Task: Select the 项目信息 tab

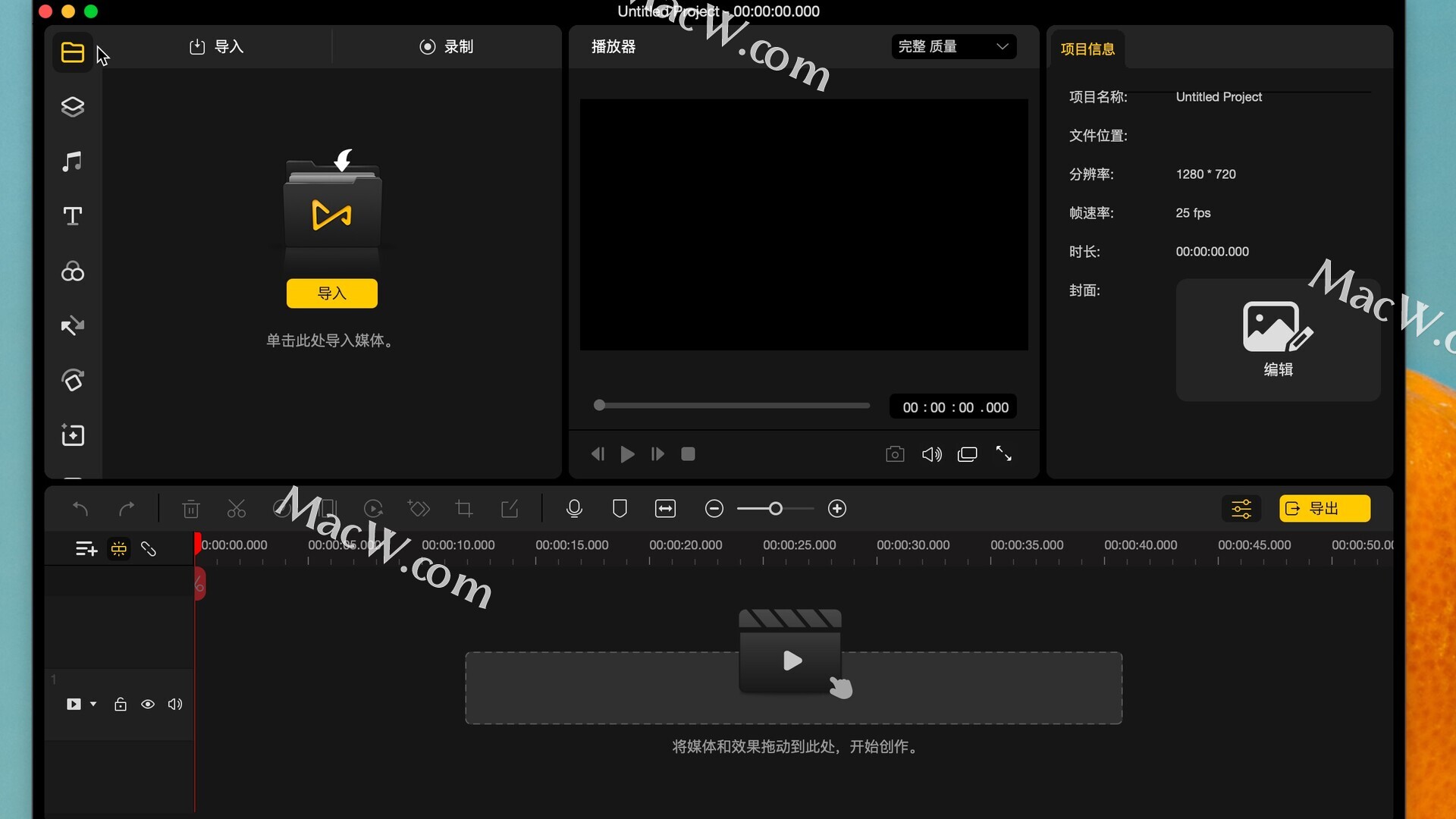Action: click(1087, 49)
